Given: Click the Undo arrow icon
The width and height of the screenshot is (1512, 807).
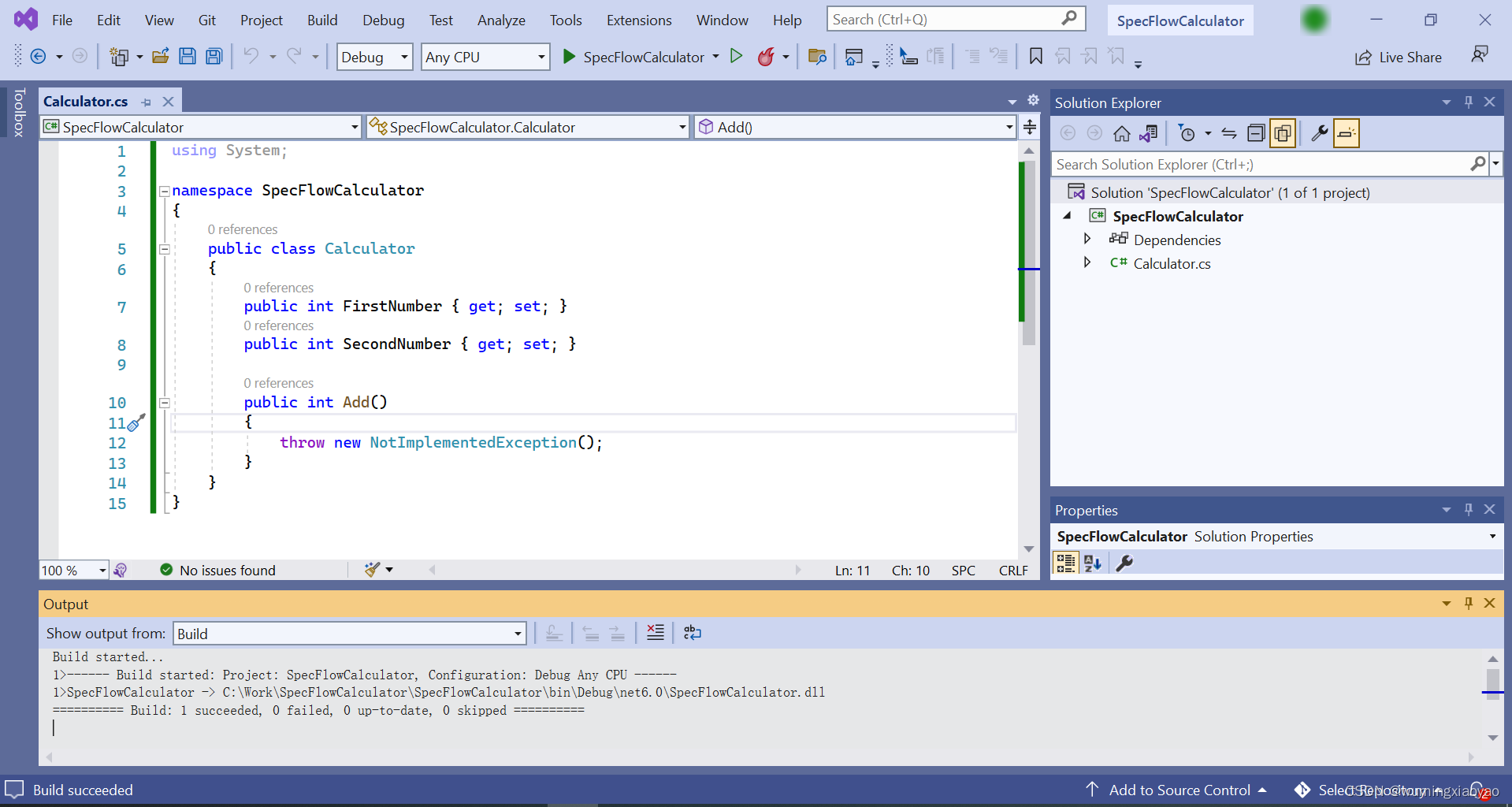Looking at the screenshot, I should point(251,56).
